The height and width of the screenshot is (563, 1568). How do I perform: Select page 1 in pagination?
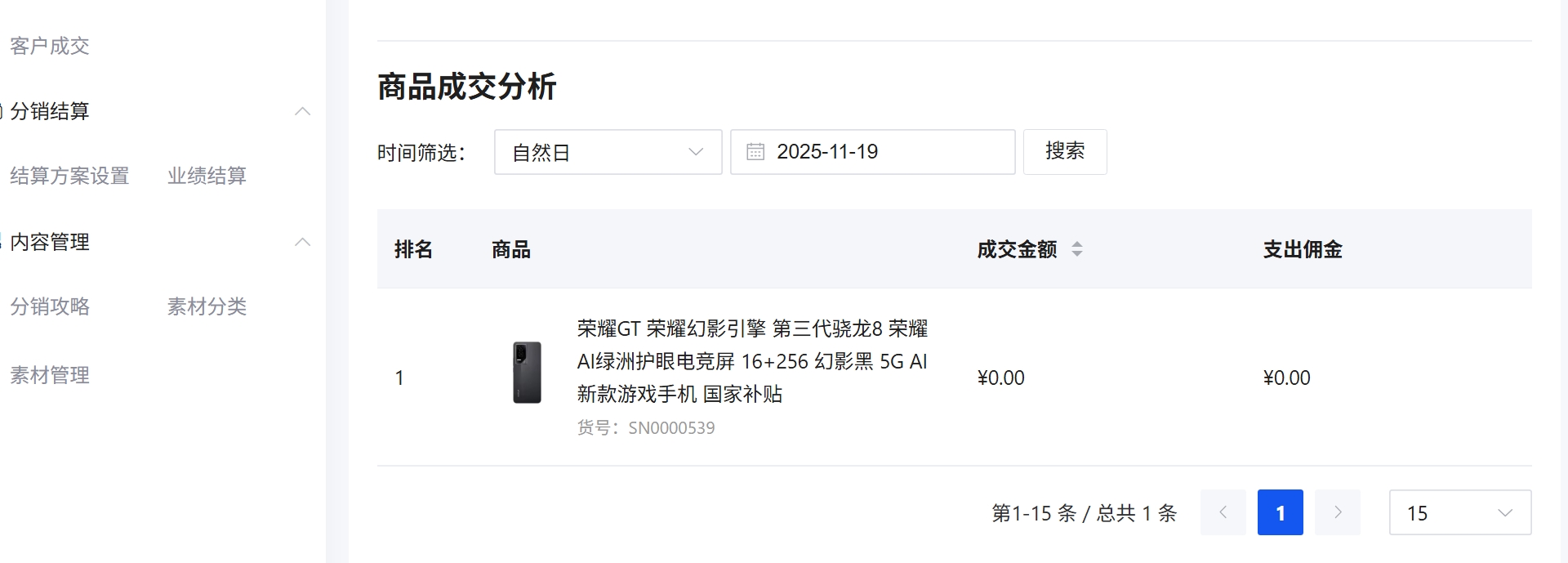1280,512
